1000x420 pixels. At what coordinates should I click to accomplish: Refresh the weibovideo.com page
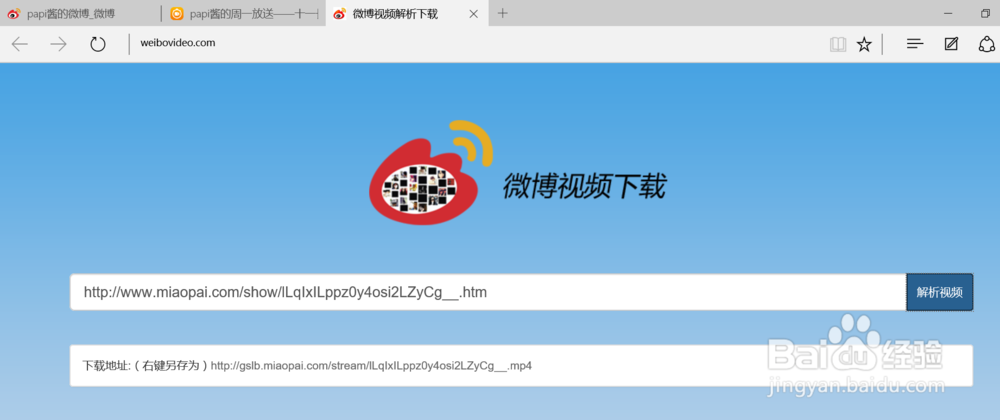(98, 44)
